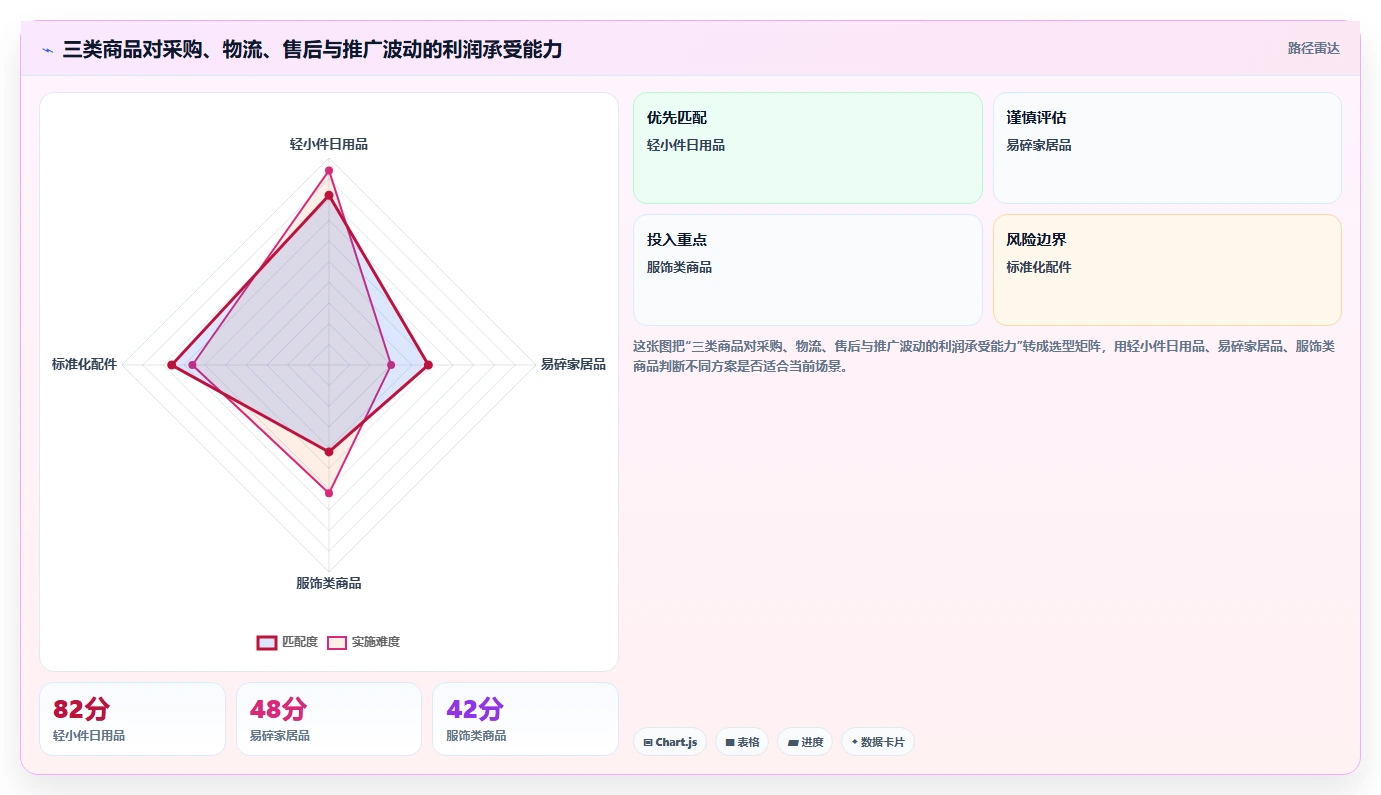Click the 实施难度 legend color box
The image size is (1381, 795).
point(337,642)
